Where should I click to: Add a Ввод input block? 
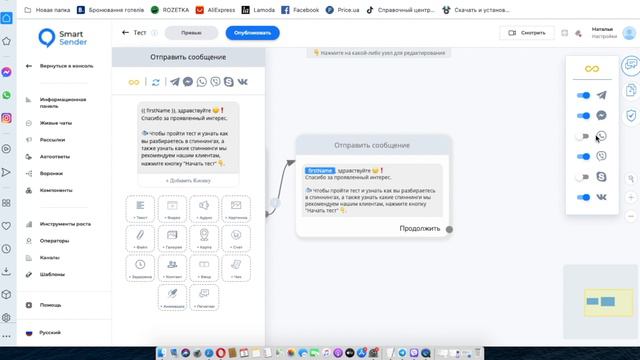click(x=204, y=268)
